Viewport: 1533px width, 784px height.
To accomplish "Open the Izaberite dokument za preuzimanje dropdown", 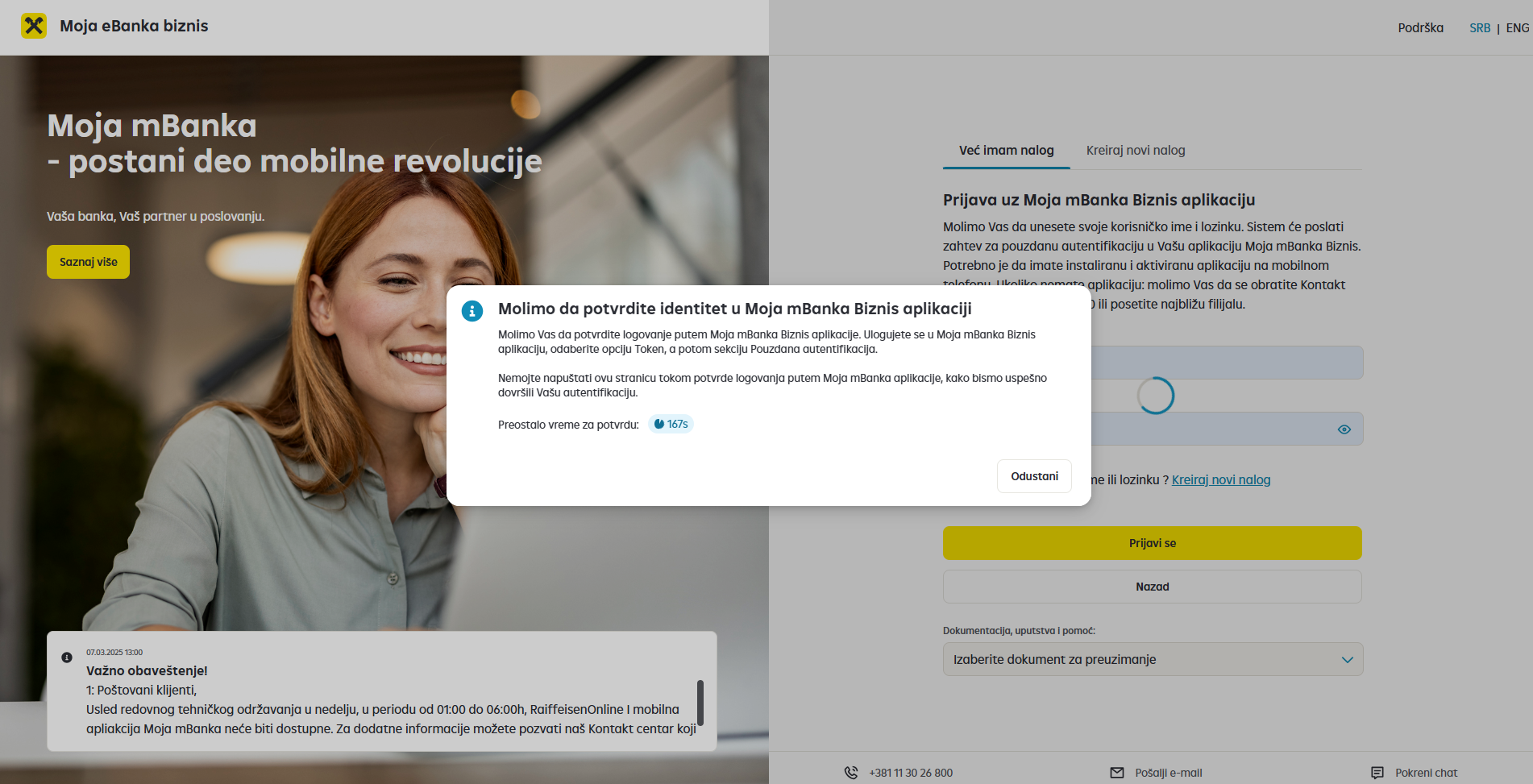I will 1153,659.
